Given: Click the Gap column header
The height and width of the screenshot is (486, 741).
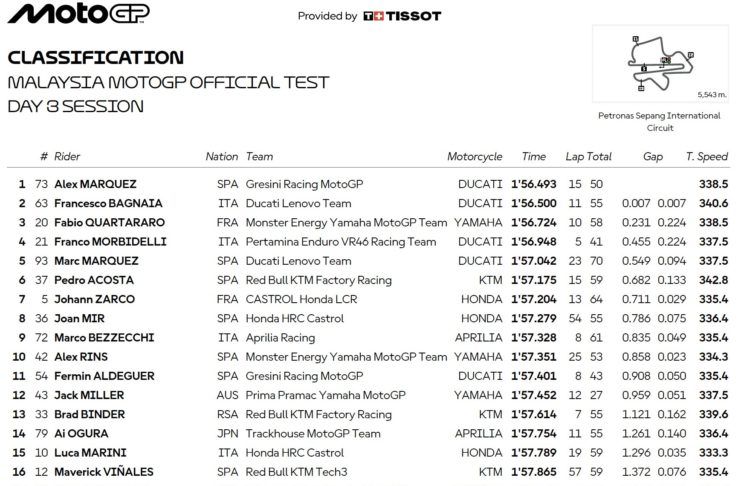Looking at the screenshot, I should click(653, 157).
